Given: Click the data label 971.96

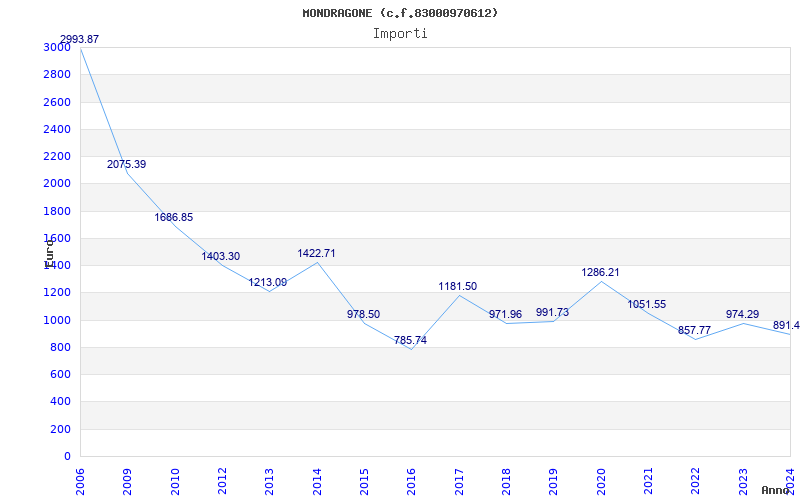Looking at the screenshot, I should click(505, 314).
